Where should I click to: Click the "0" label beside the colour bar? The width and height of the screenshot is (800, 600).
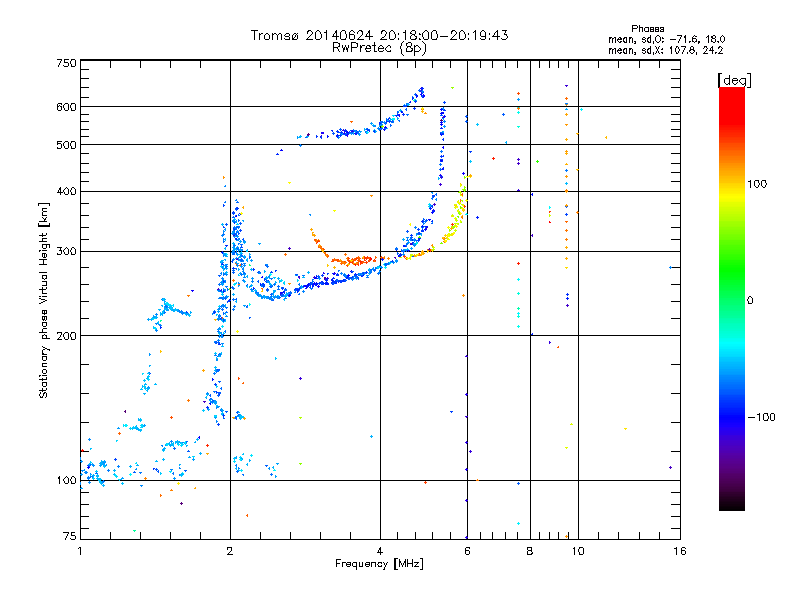click(x=750, y=300)
